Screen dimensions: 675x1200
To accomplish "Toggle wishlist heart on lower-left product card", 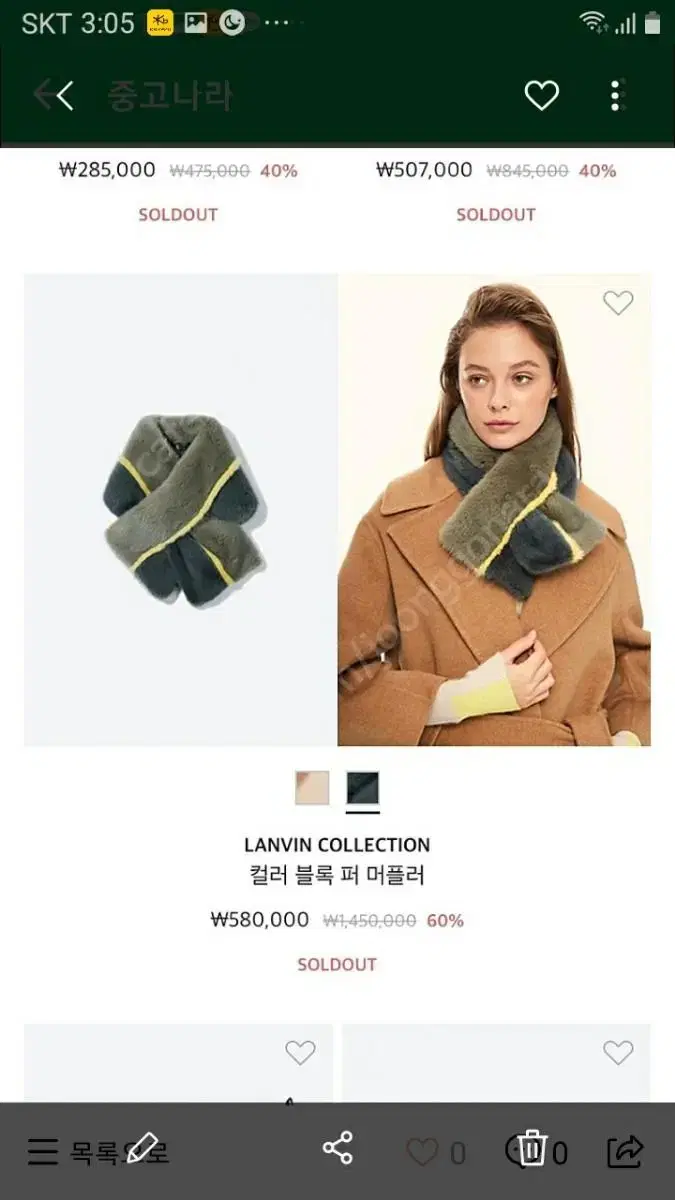I will 300,1052.
